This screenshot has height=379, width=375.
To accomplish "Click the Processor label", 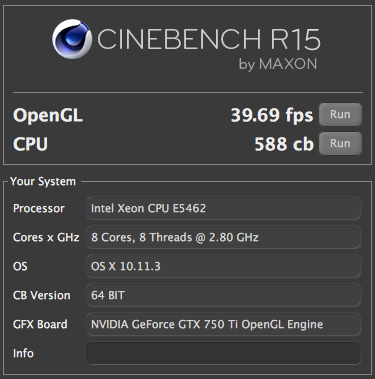I will (39, 208).
